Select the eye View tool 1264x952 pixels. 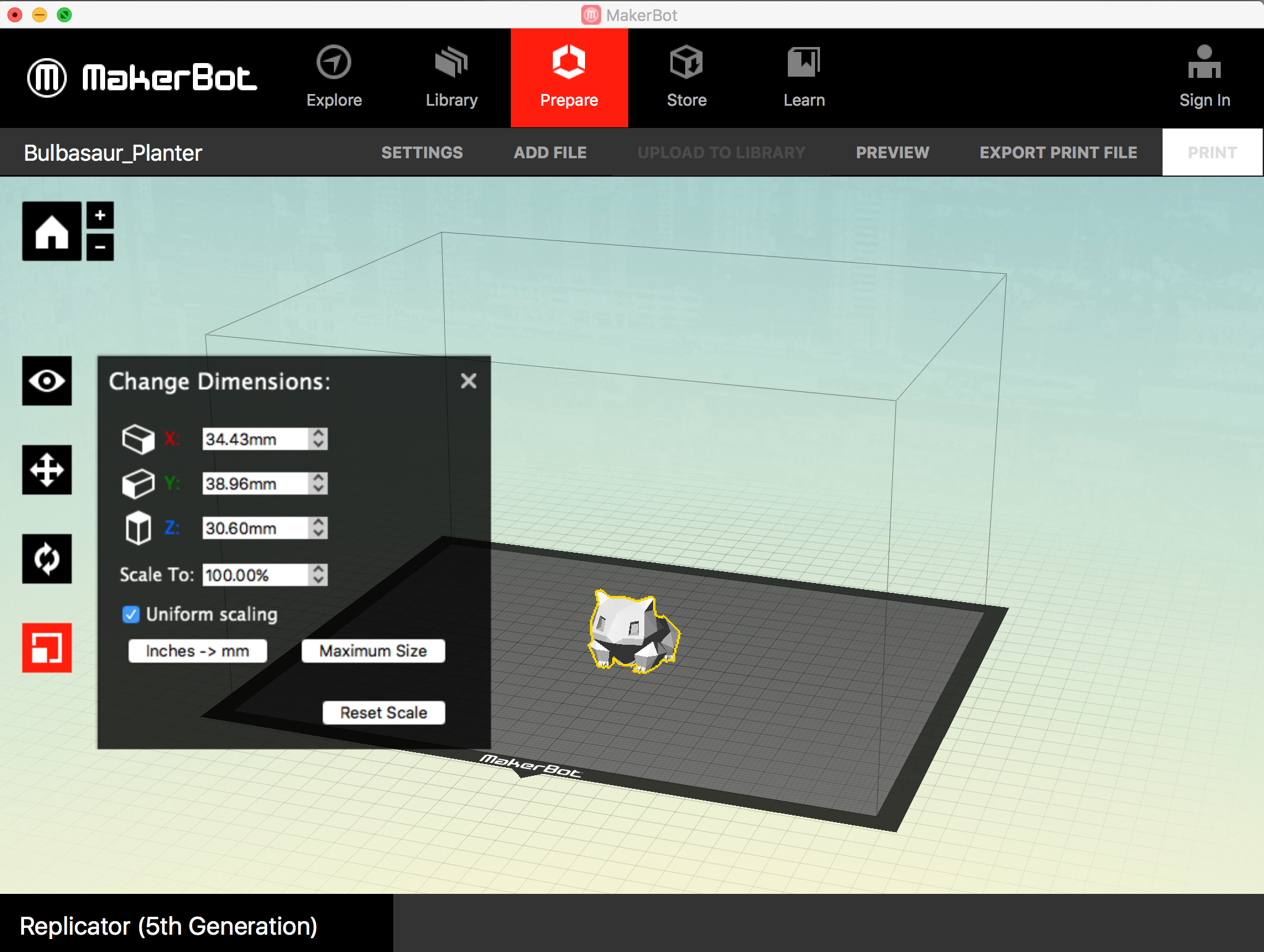(x=47, y=381)
